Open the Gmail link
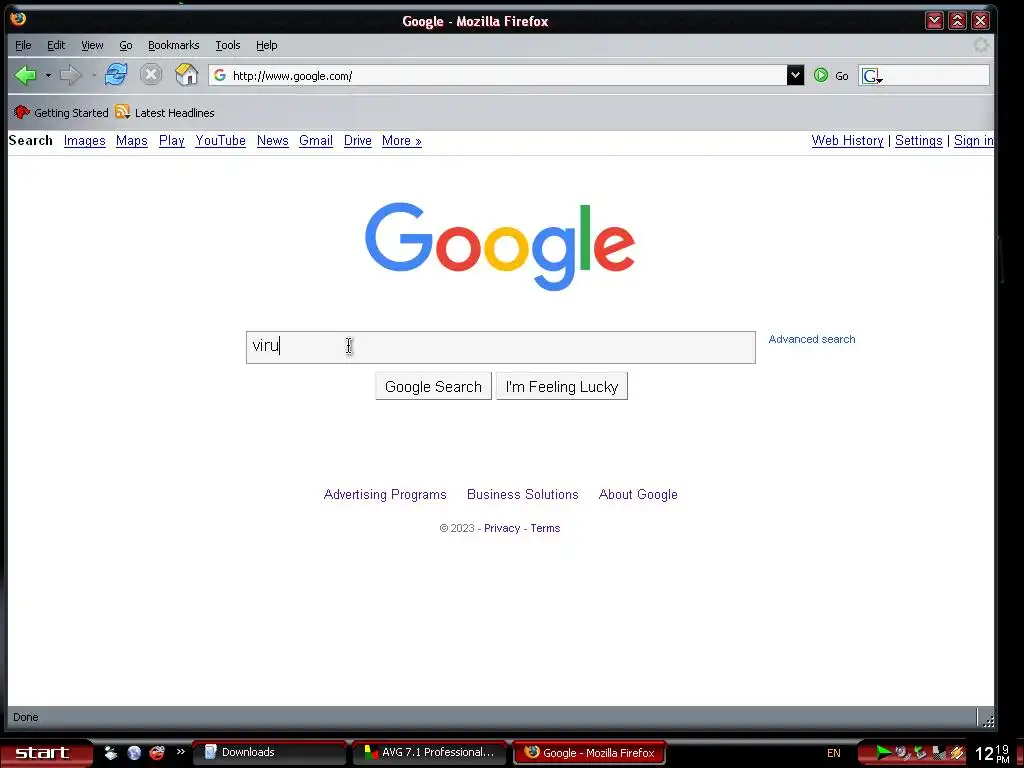The width and height of the screenshot is (1024, 768). [x=315, y=140]
